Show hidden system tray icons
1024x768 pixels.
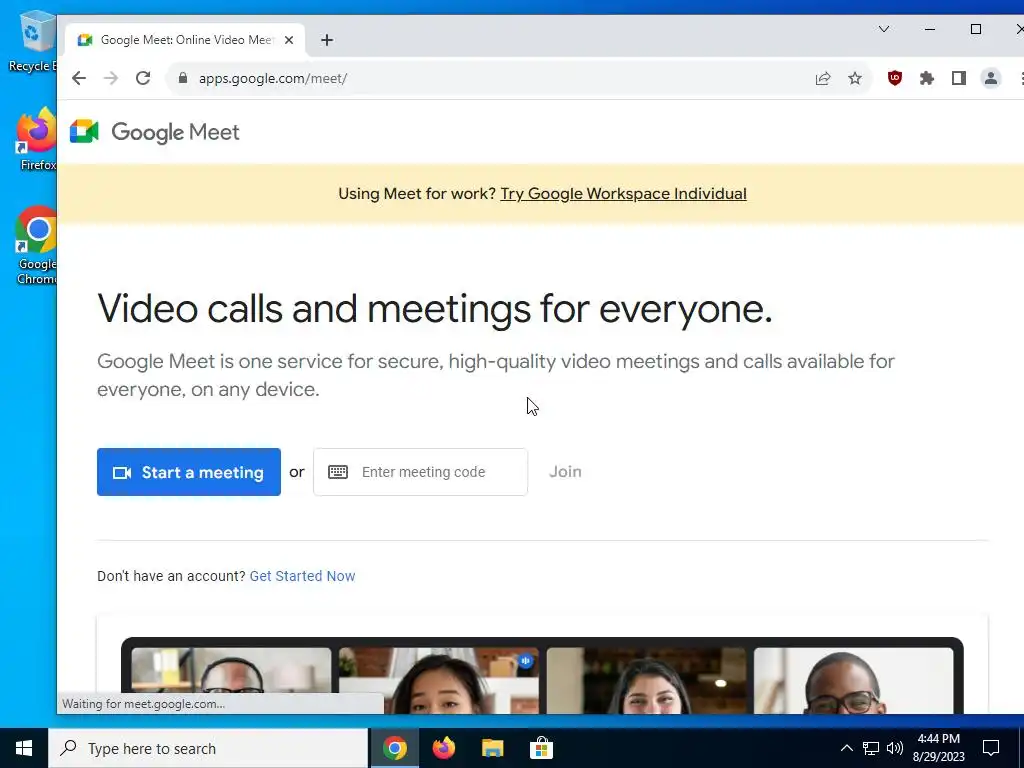coord(846,748)
